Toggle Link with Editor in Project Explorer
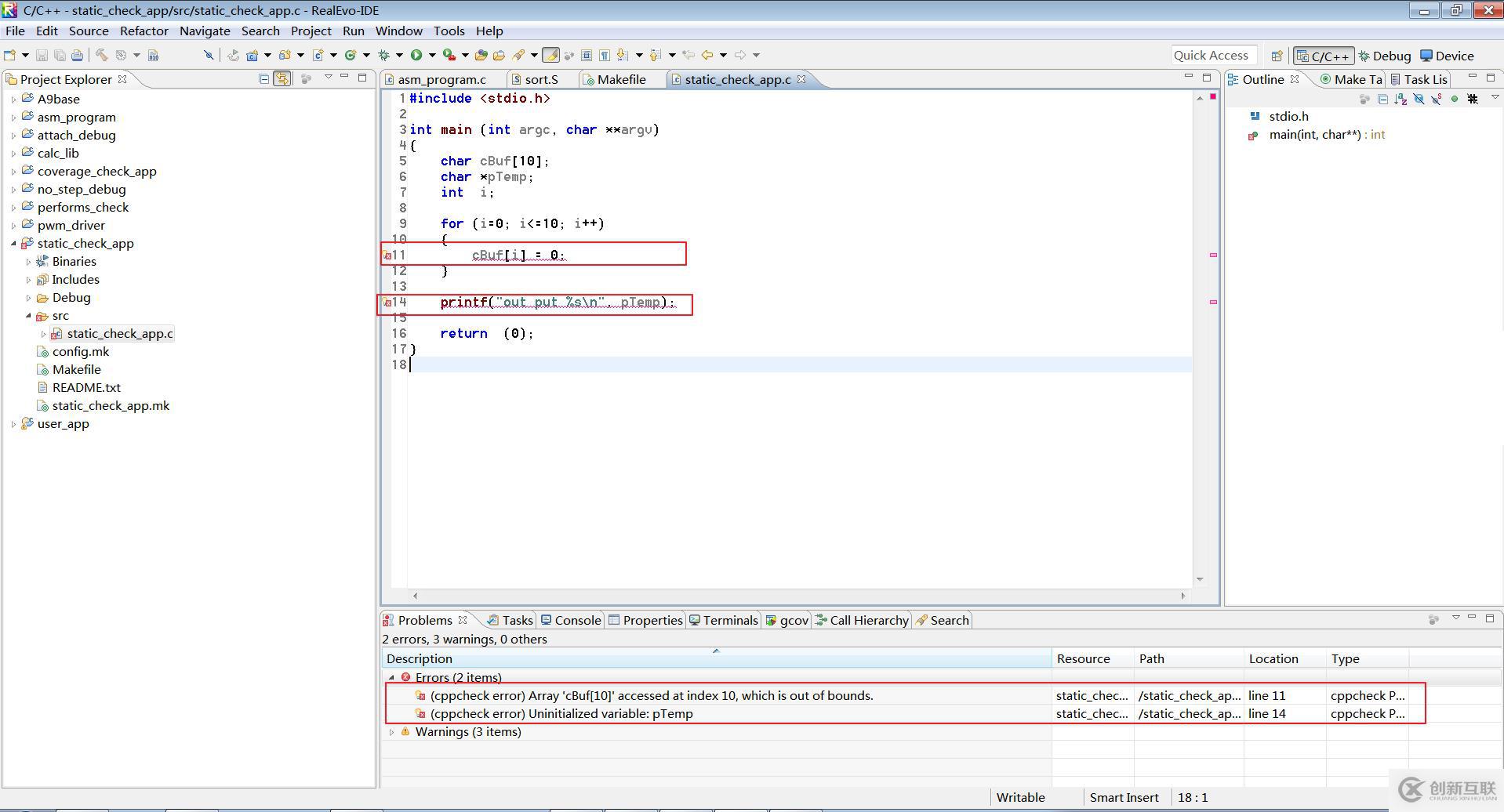Screen dimensions: 1504x812 (282, 78)
